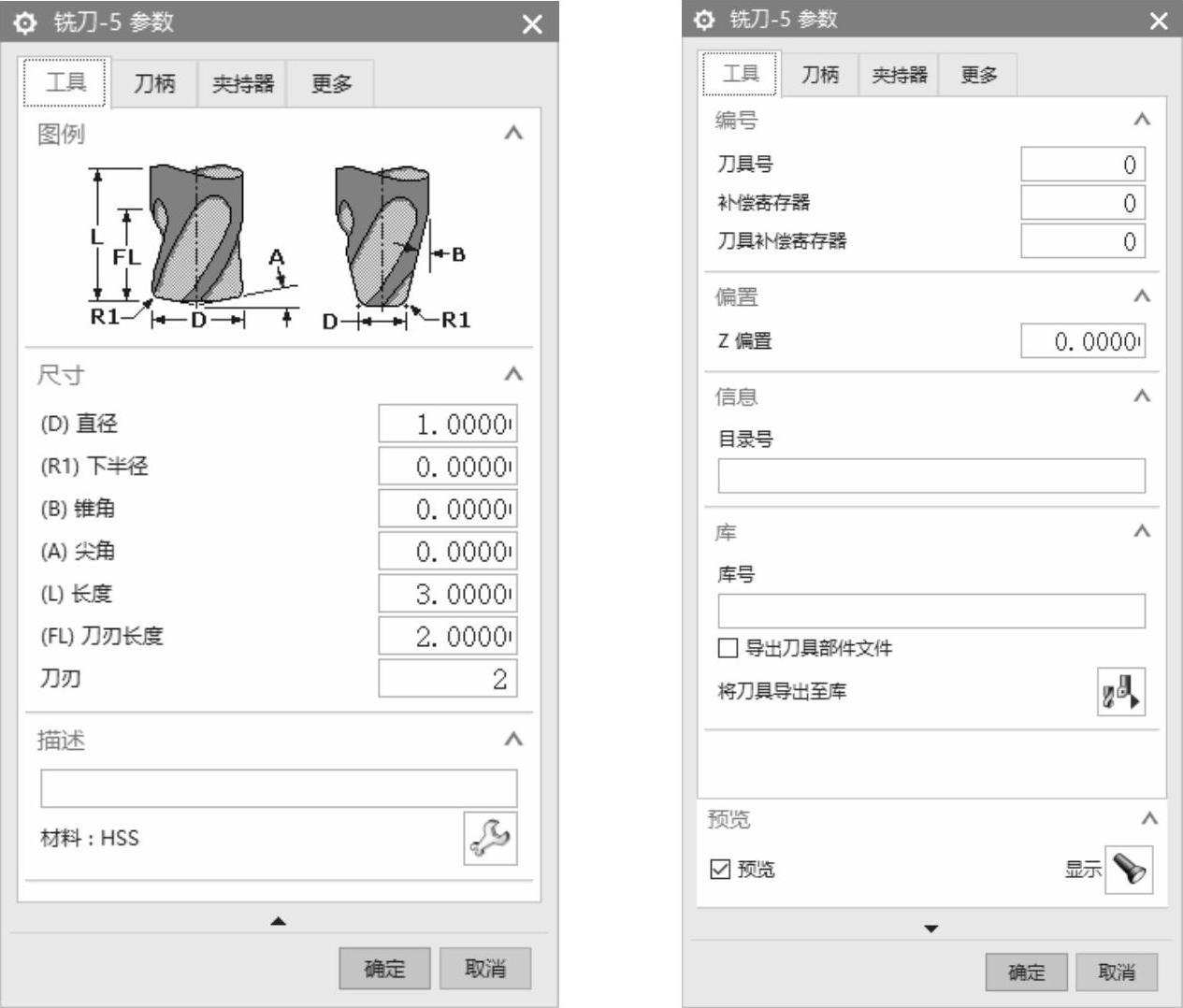
Task: Open the 更多 tab in right dialog
Action: [x=978, y=75]
